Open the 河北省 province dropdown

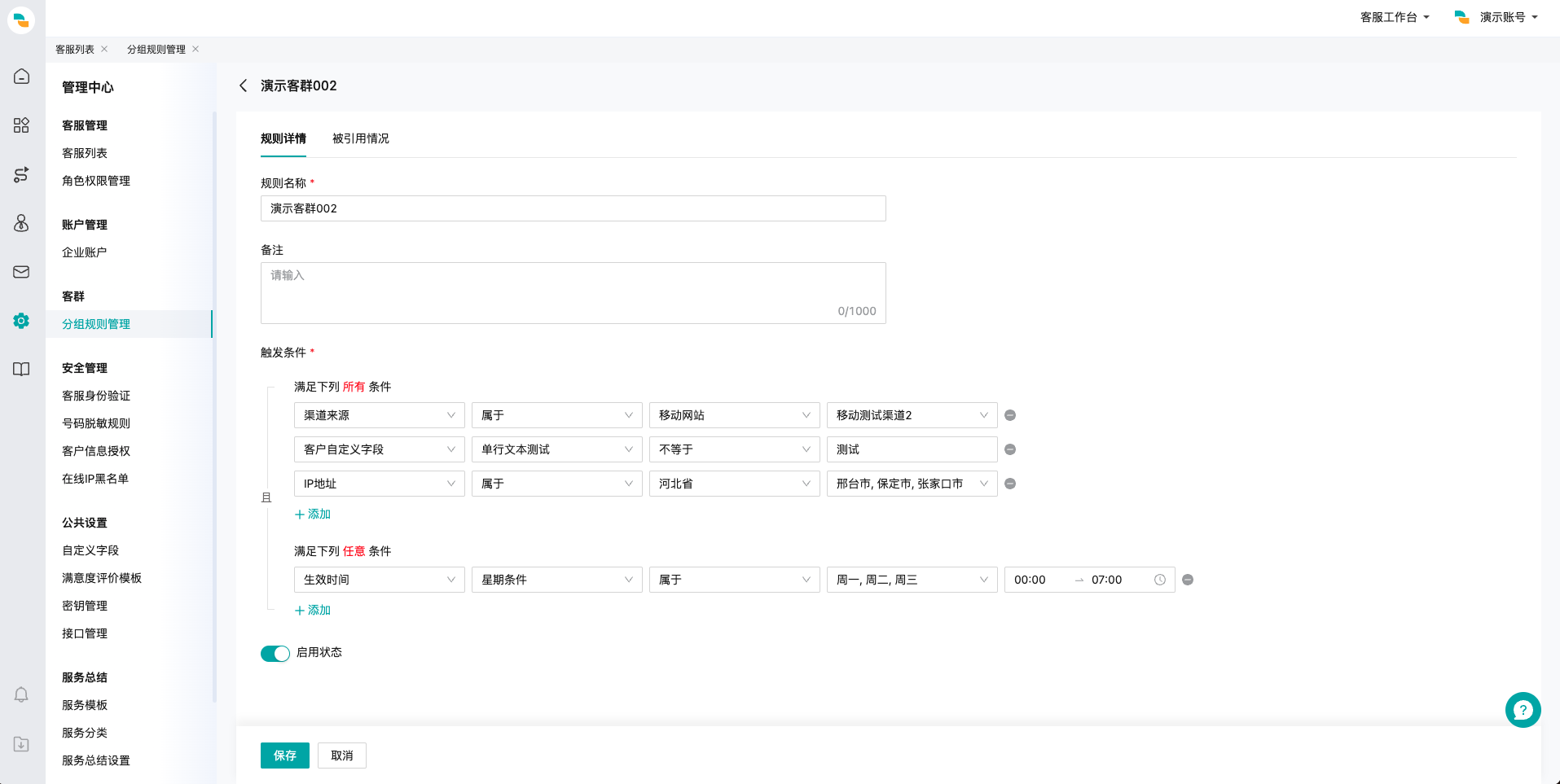(x=734, y=484)
